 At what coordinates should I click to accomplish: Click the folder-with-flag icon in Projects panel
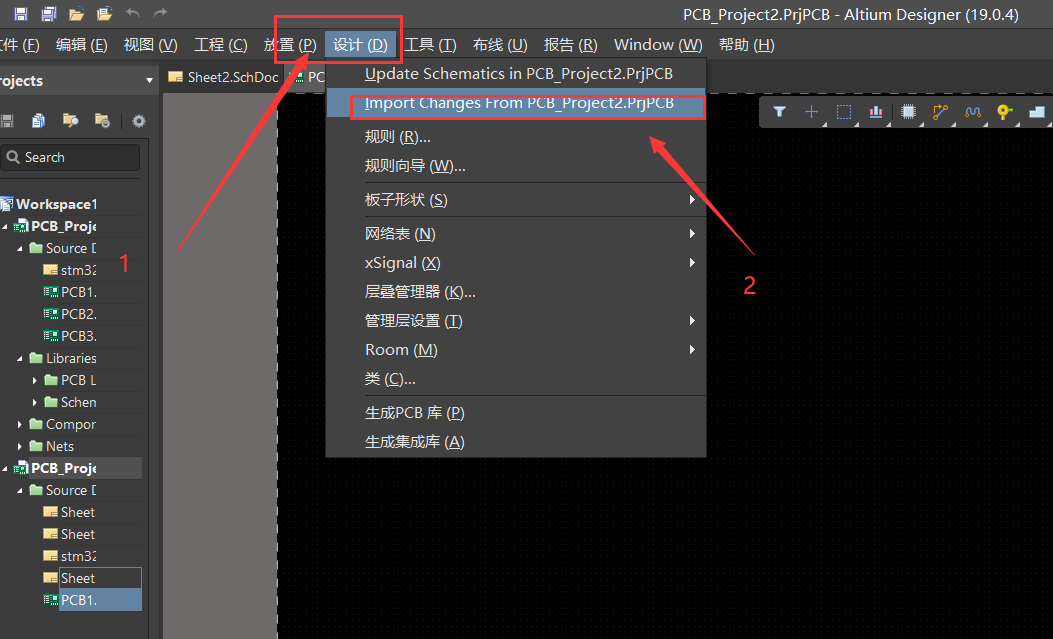click(70, 121)
